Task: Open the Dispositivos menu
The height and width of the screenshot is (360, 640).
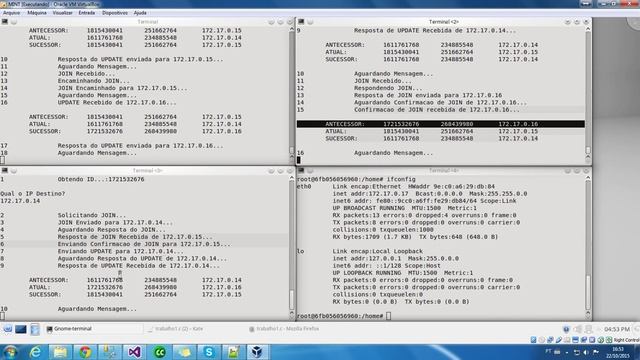Action: (115, 13)
